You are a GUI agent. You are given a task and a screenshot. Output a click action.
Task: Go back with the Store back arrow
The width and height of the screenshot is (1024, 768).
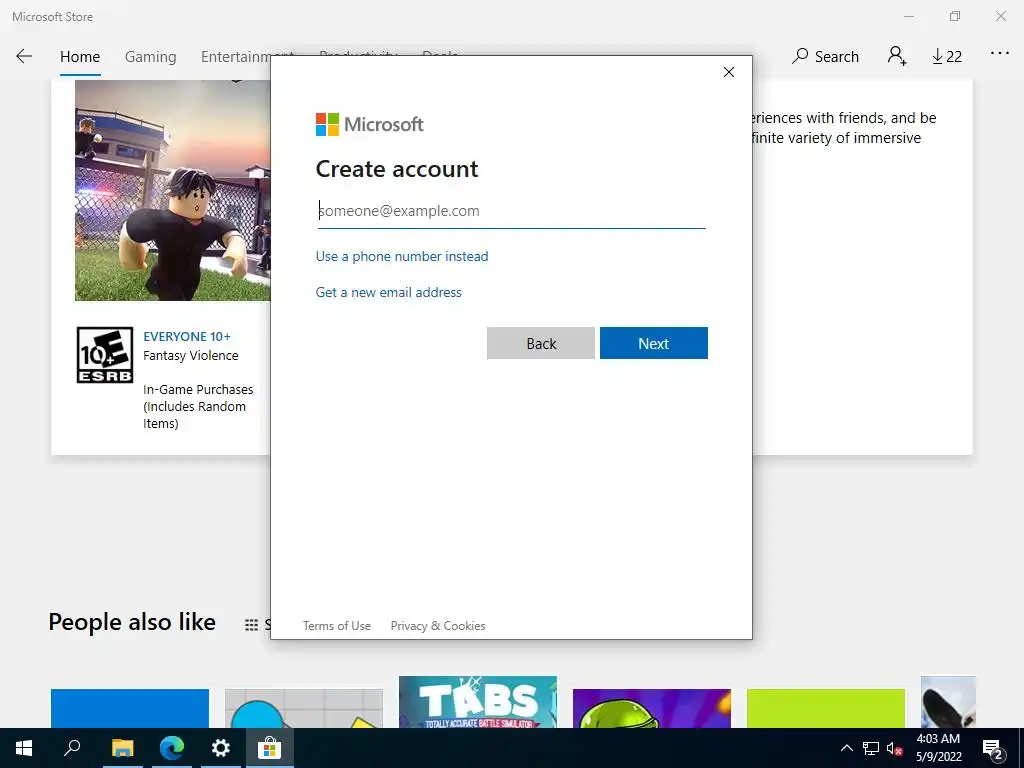[x=24, y=57]
